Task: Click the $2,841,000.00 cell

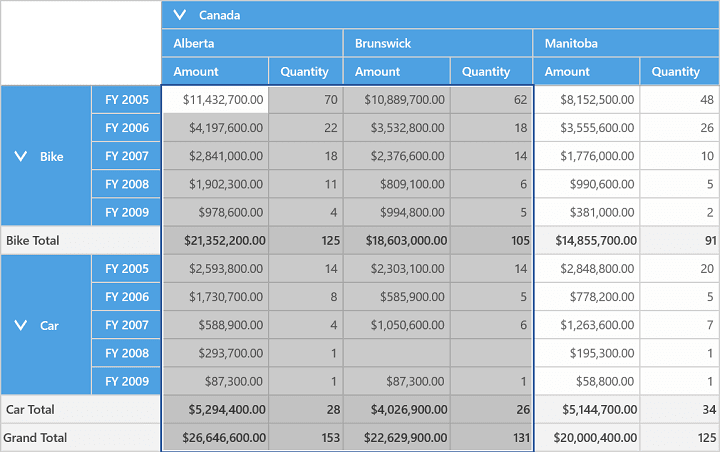Action: 215,156
